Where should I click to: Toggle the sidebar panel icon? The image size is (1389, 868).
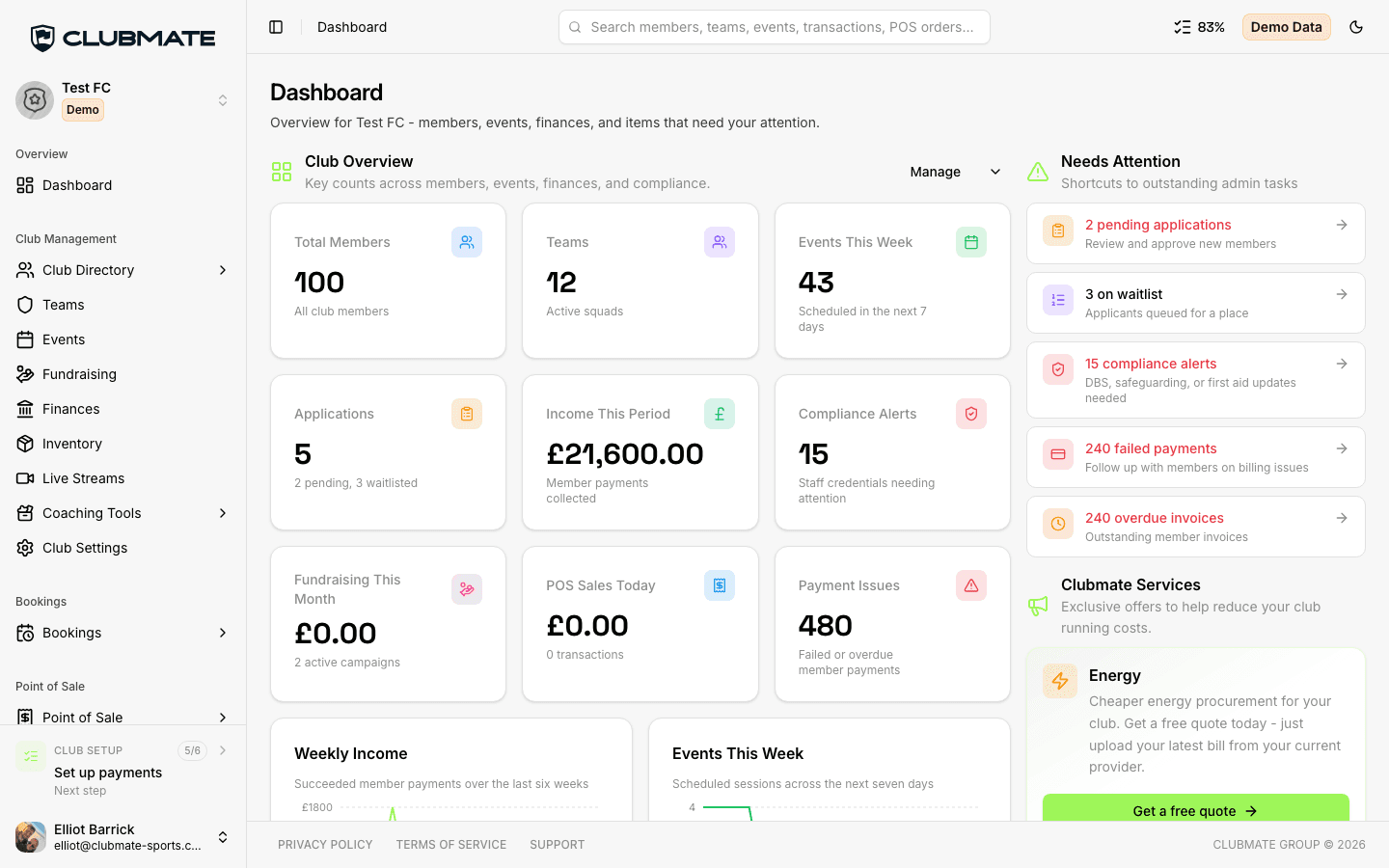[276, 27]
